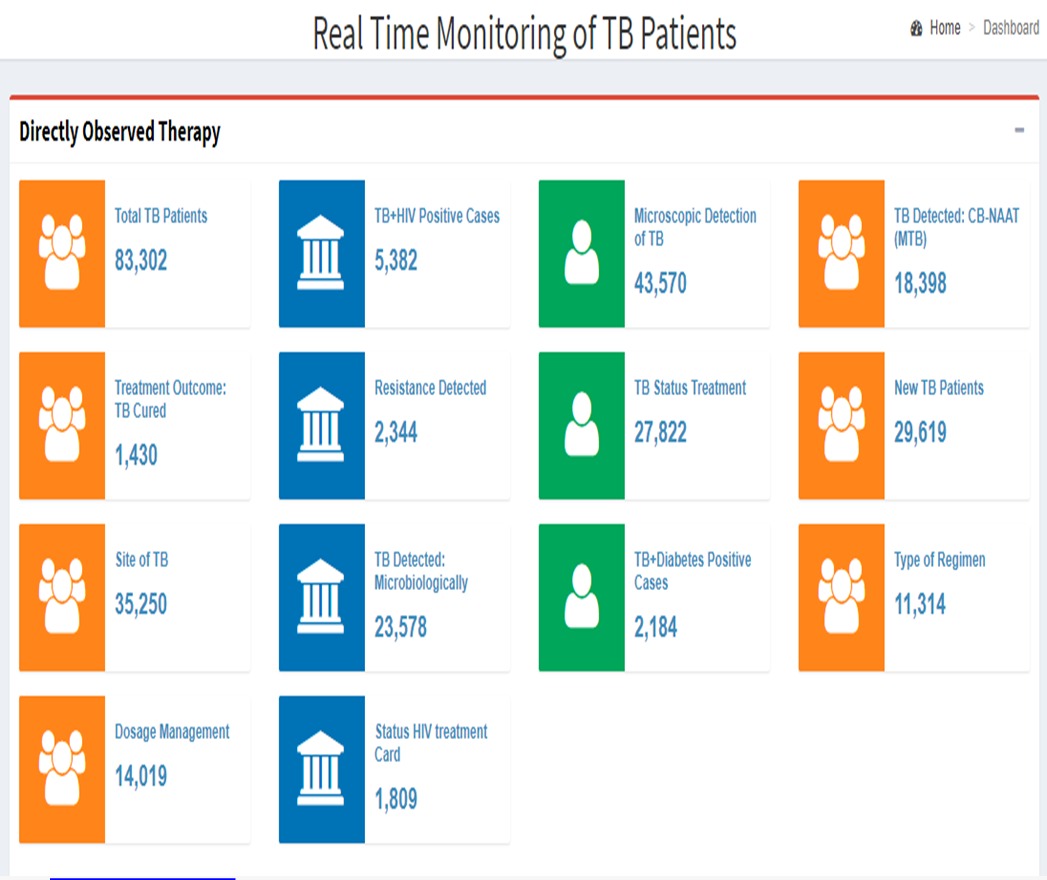Click the blue Status HIV treatment Card icon
Screen dimensions: 1047x880
coord(322,769)
